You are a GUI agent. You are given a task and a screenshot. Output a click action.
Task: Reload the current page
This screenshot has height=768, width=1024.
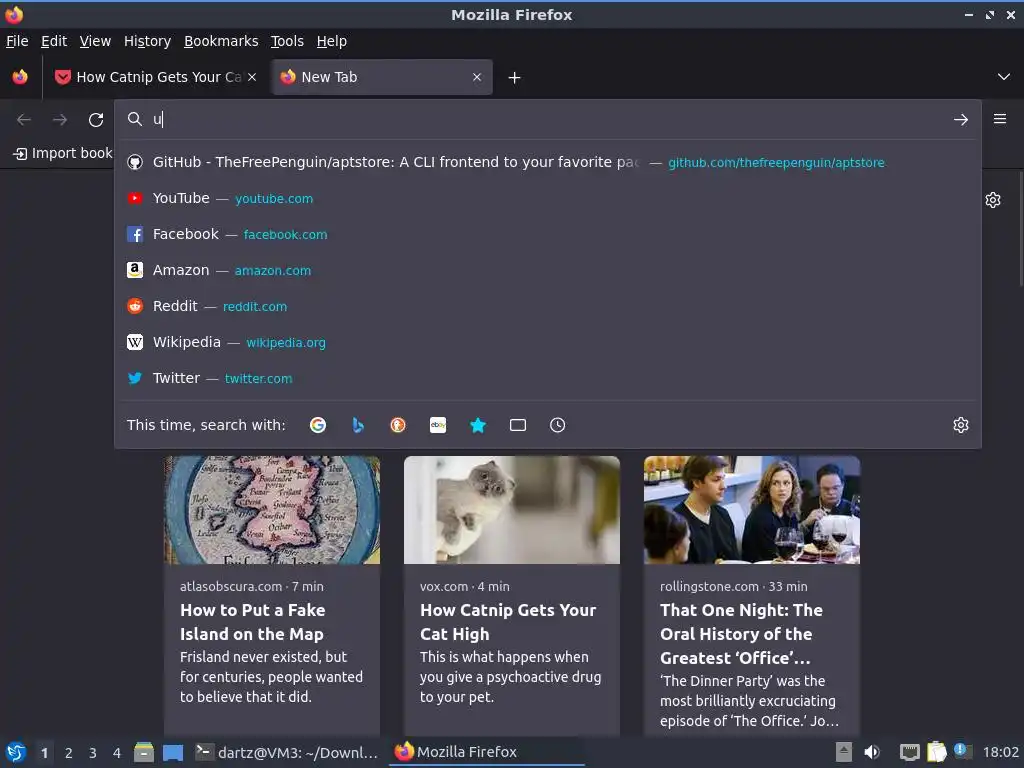pos(96,120)
